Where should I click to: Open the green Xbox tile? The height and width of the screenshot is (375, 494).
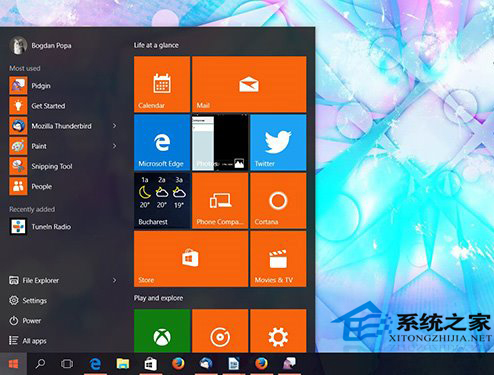pyautogui.click(x=162, y=331)
